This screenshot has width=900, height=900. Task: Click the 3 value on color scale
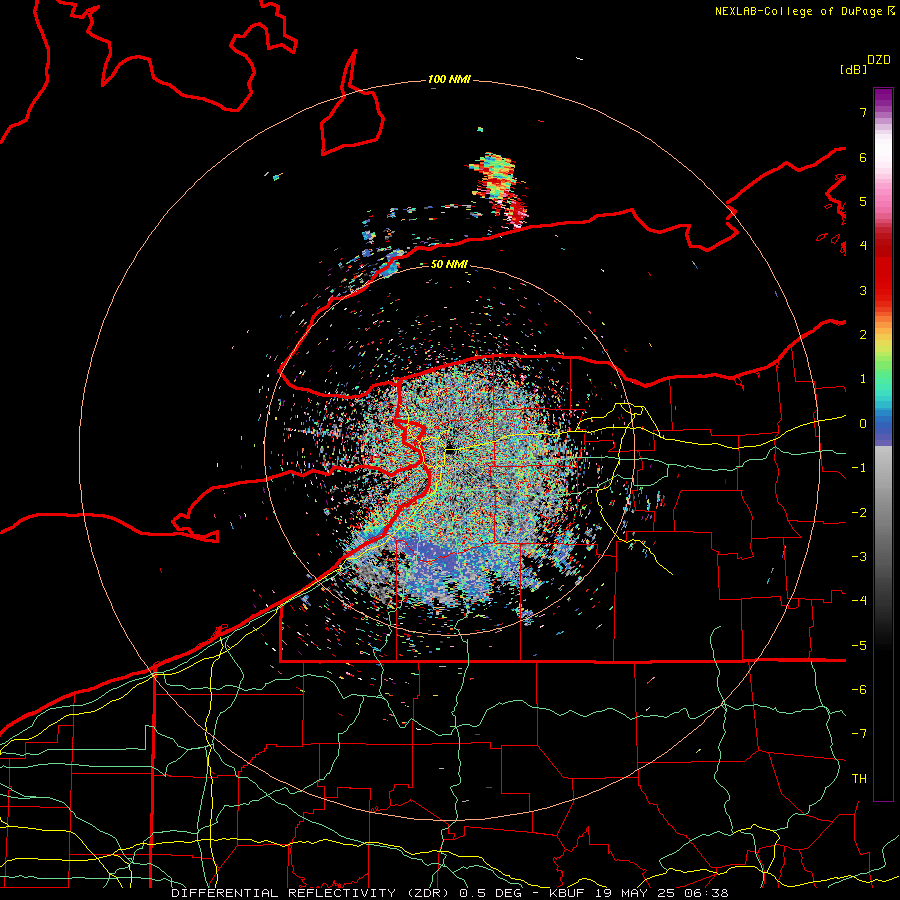pos(863,290)
